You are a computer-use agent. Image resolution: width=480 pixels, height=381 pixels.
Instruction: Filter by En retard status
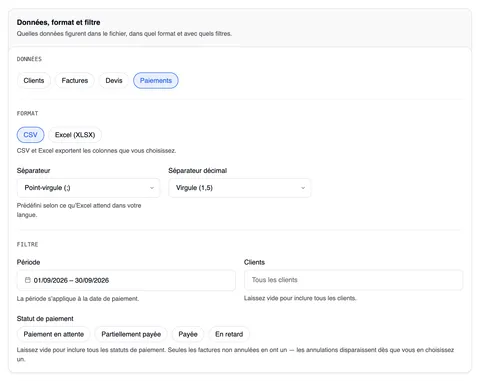coord(229,334)
